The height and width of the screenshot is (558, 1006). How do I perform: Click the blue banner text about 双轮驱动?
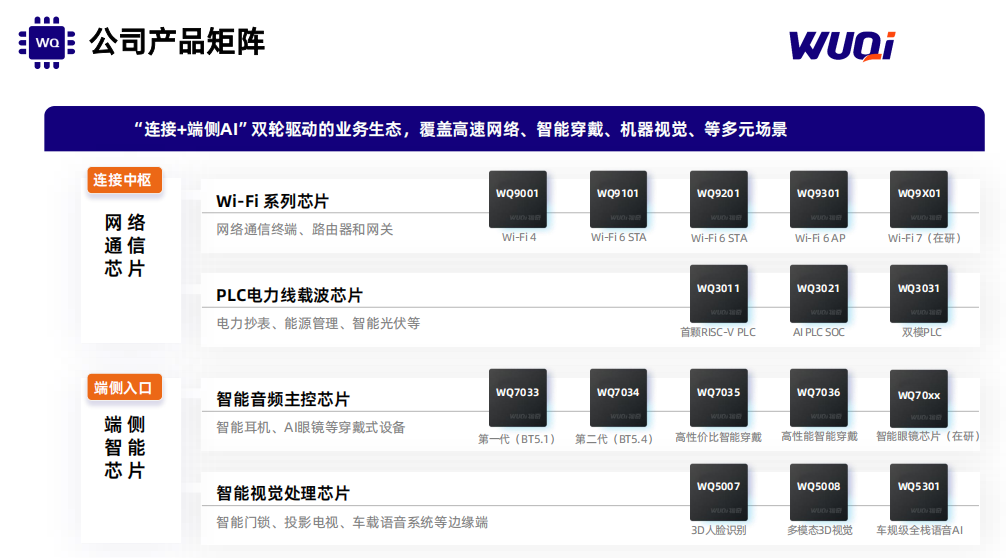[x=461, y=130]
